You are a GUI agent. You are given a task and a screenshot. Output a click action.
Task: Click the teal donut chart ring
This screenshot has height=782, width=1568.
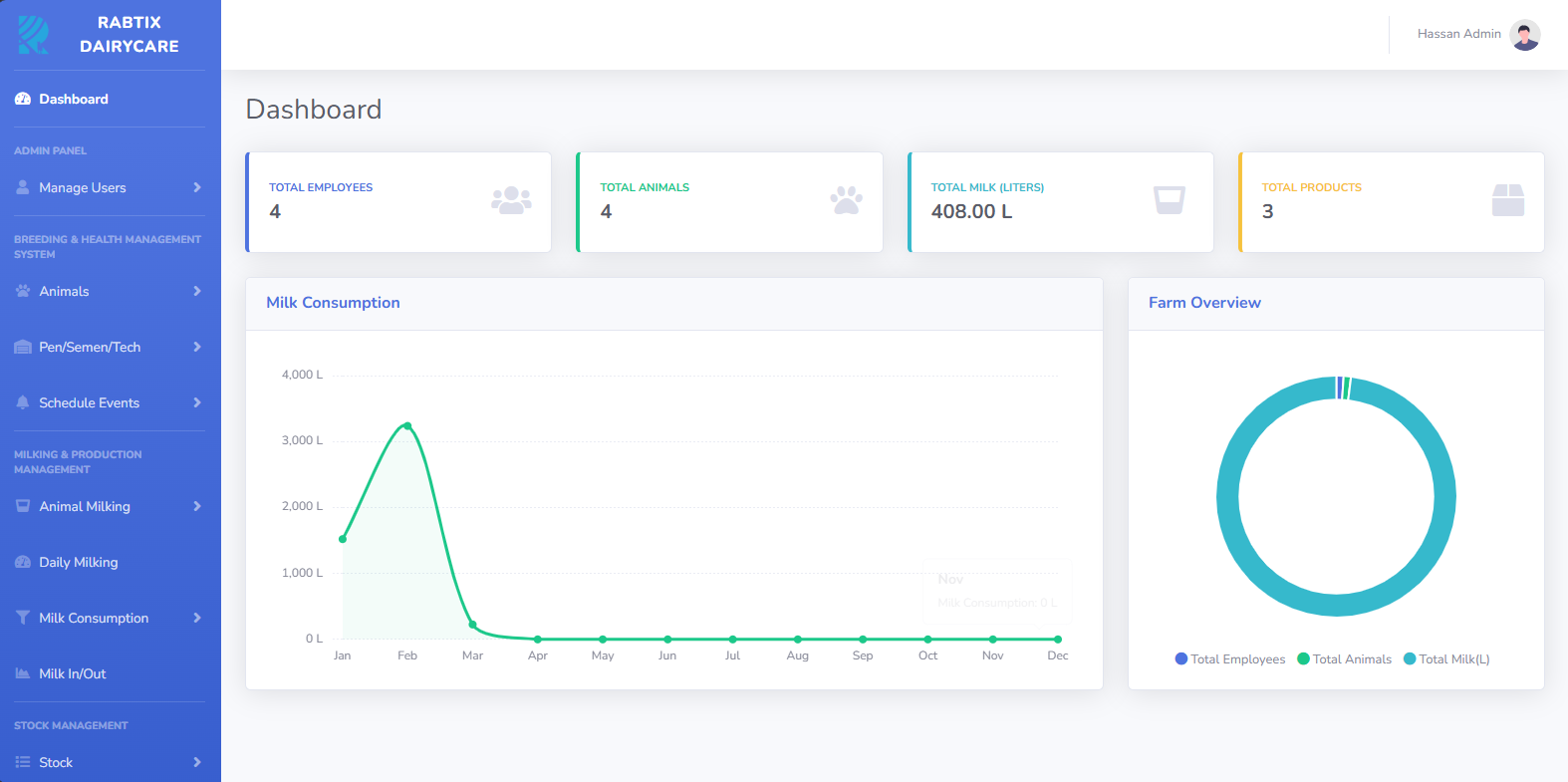(x=1228, y=496)
